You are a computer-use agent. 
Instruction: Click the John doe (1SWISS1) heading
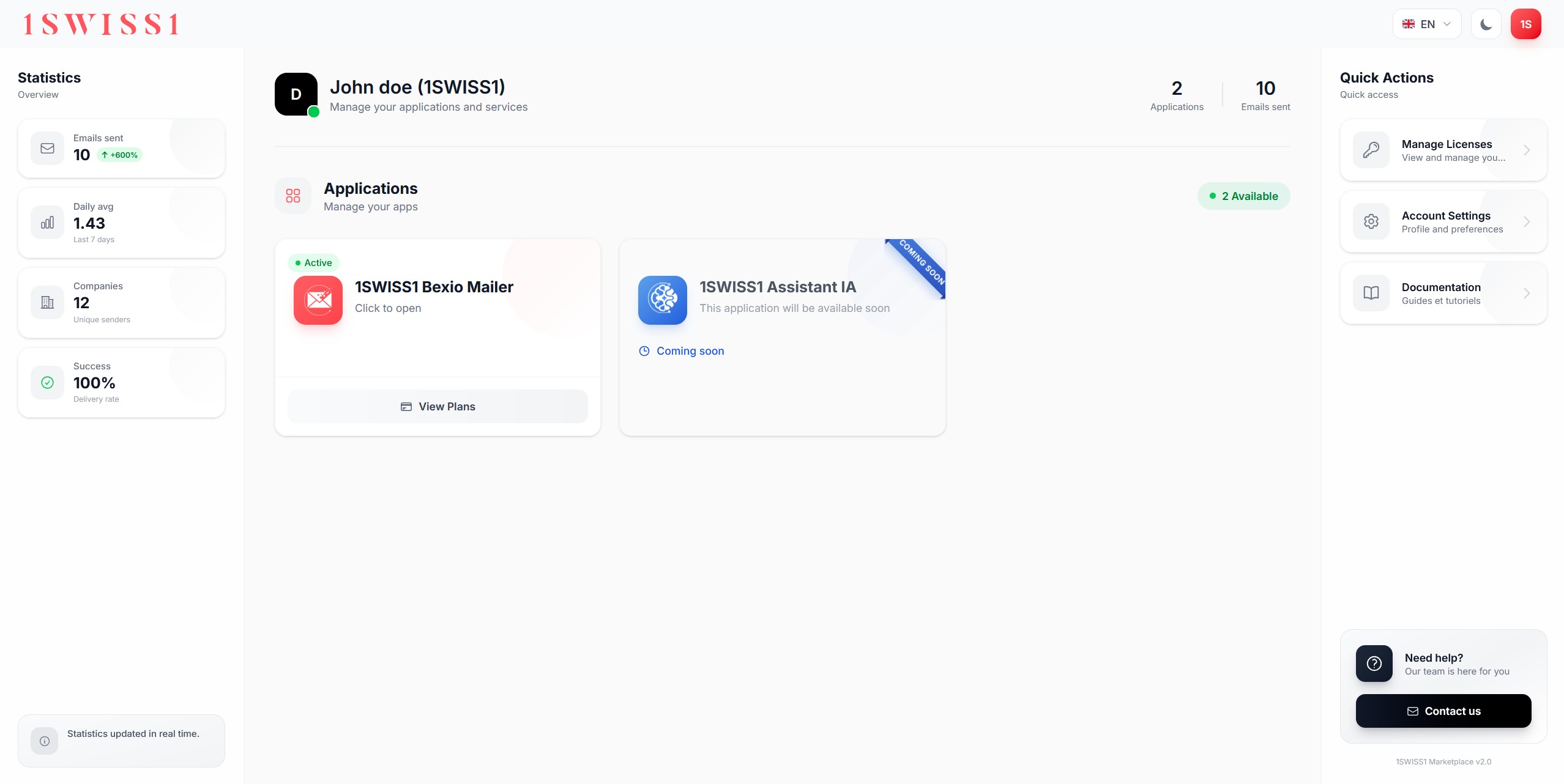[x=417, y=87]
